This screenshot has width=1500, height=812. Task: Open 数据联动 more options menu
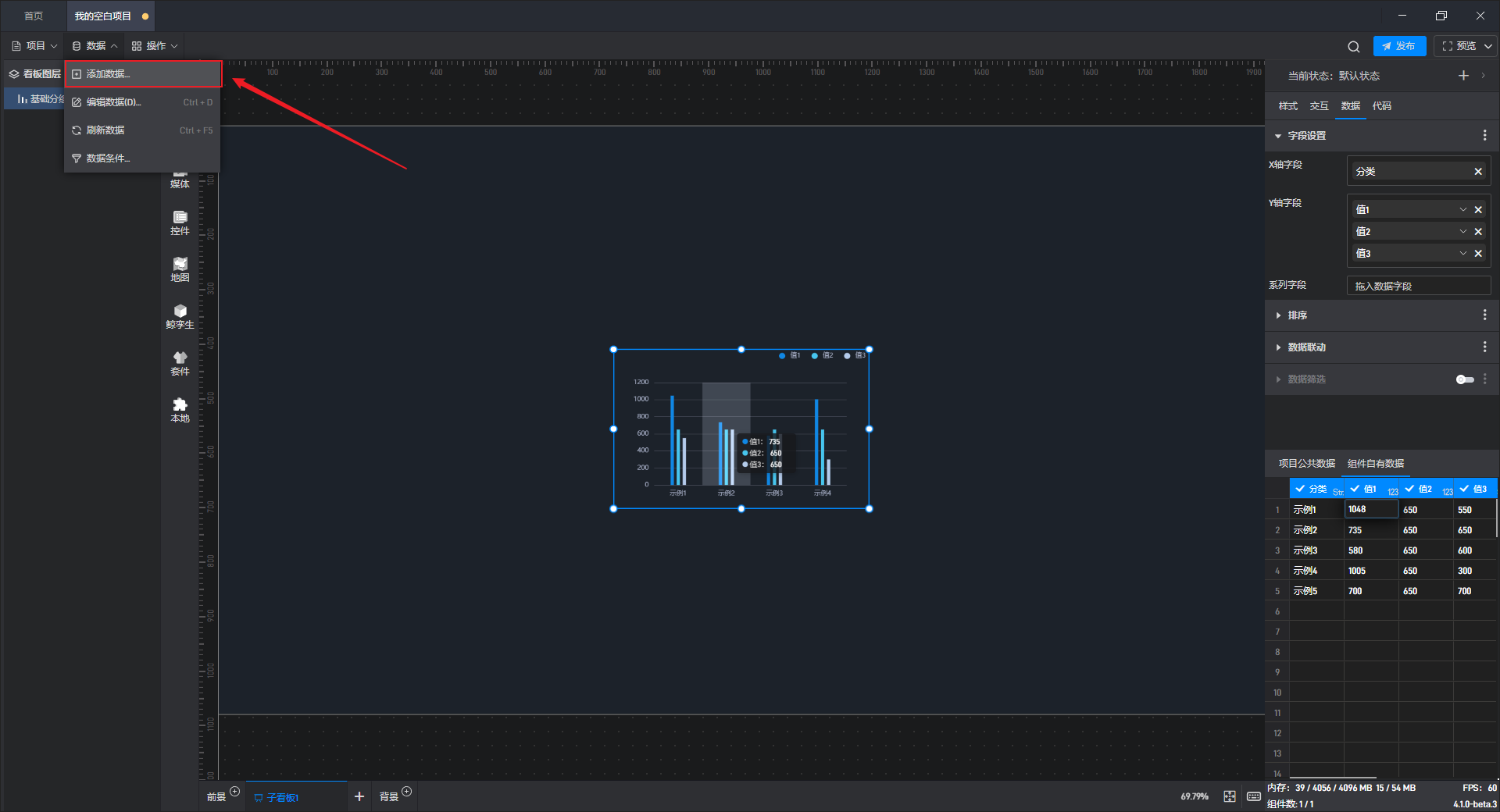coord(1484,347)
